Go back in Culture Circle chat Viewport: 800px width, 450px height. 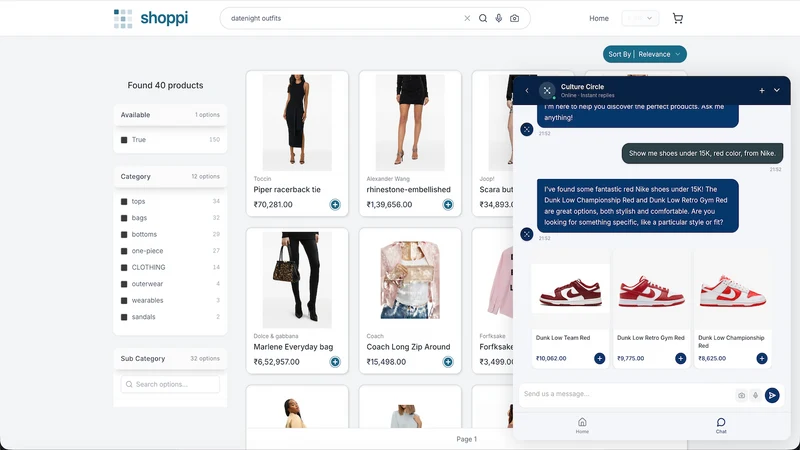(x=527, y=91)
